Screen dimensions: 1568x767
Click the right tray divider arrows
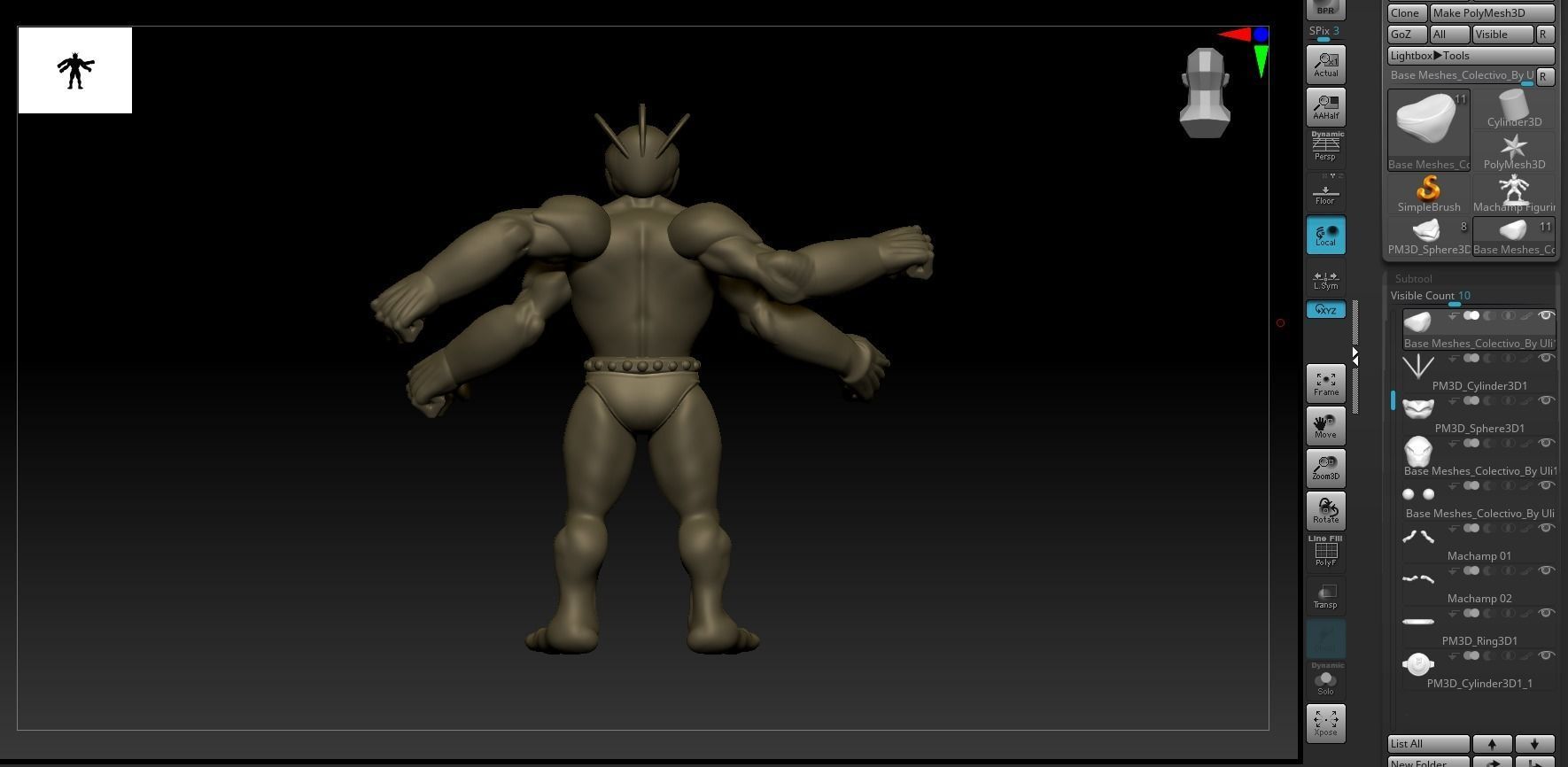pos(1355,355)
